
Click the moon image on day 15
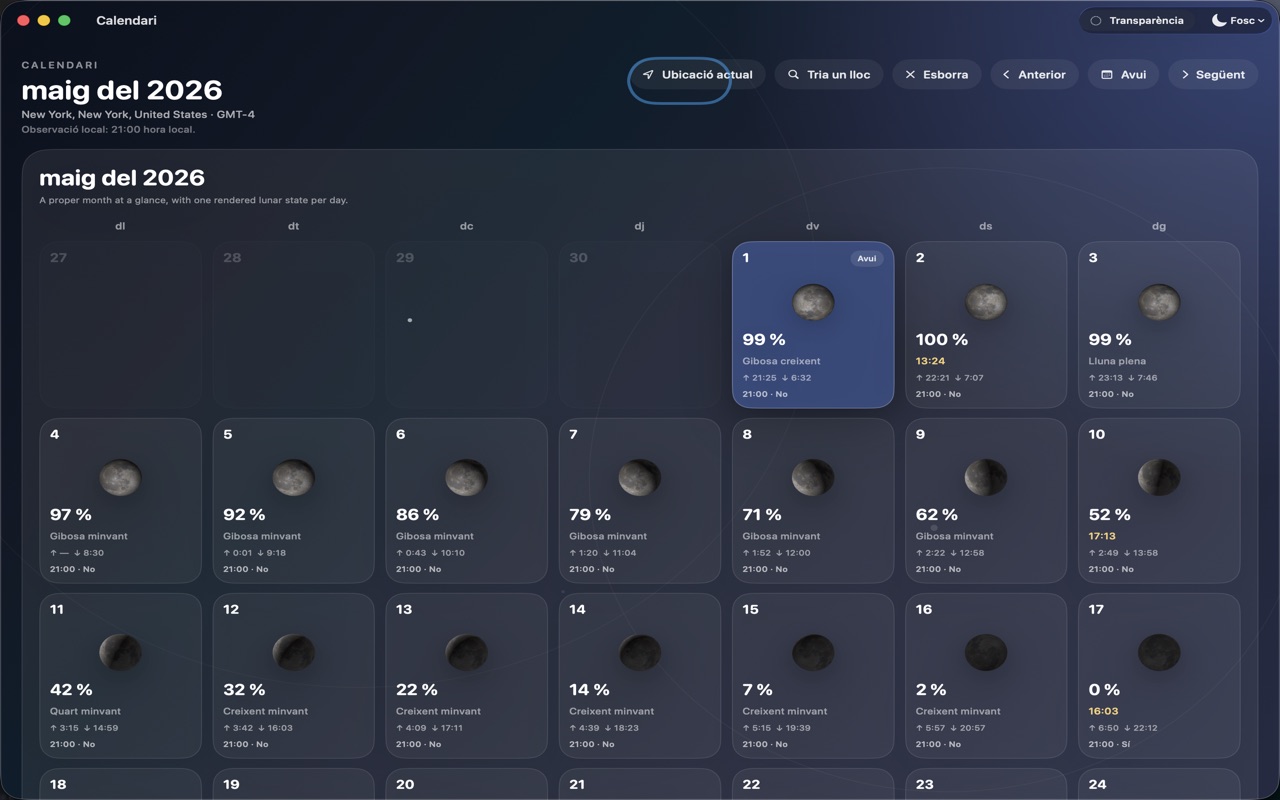click(813, 653)
